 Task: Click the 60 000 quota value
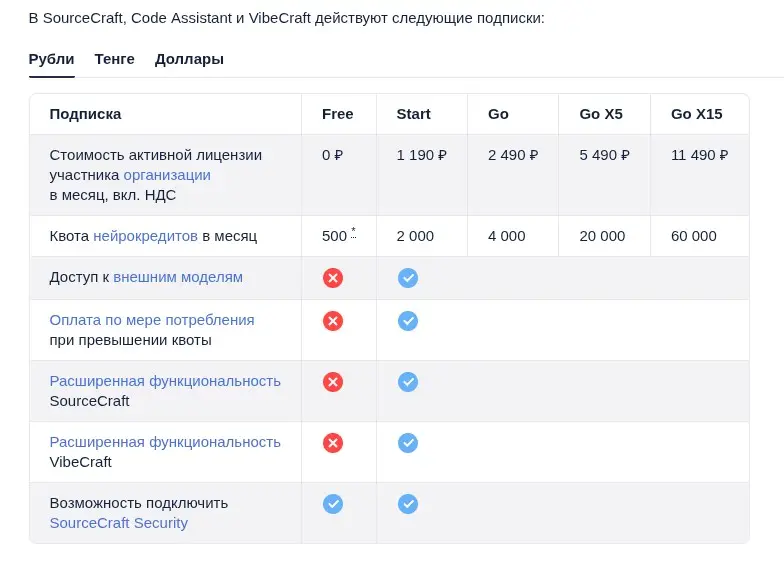[694, 236]
